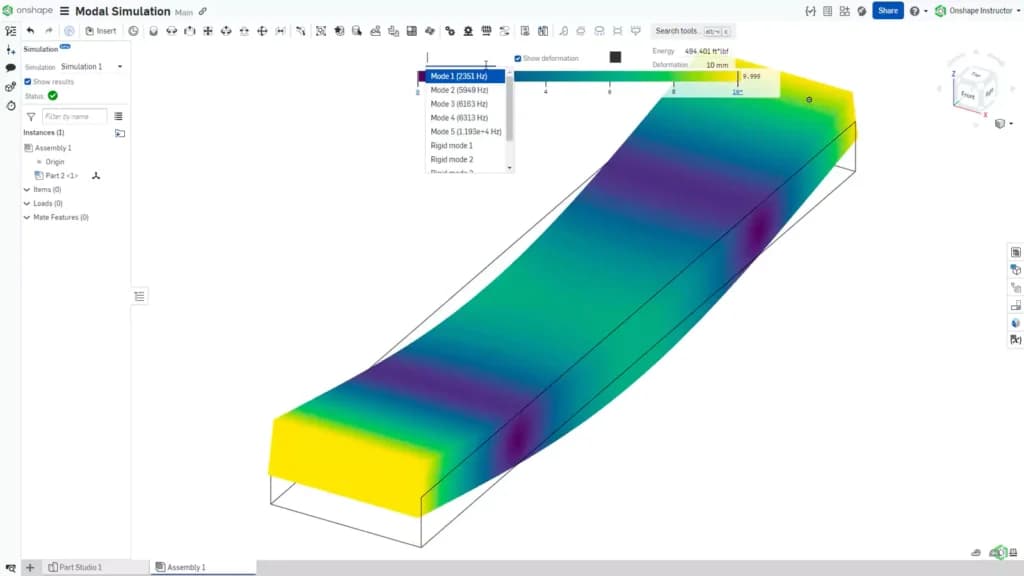This screenshot has height=576, width=1024.
Task: Click the top right-panel icon on the edge
Action: (x=1016, y=252)
